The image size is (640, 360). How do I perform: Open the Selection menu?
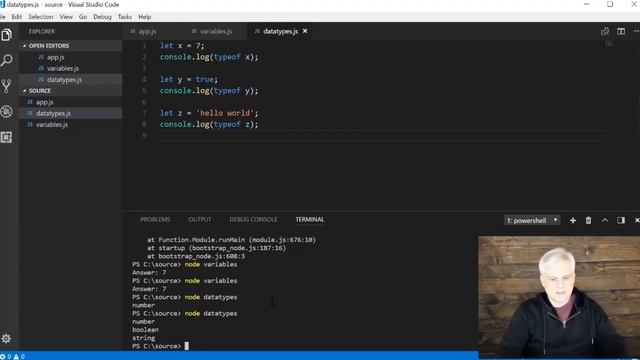(x=40, y=17)
